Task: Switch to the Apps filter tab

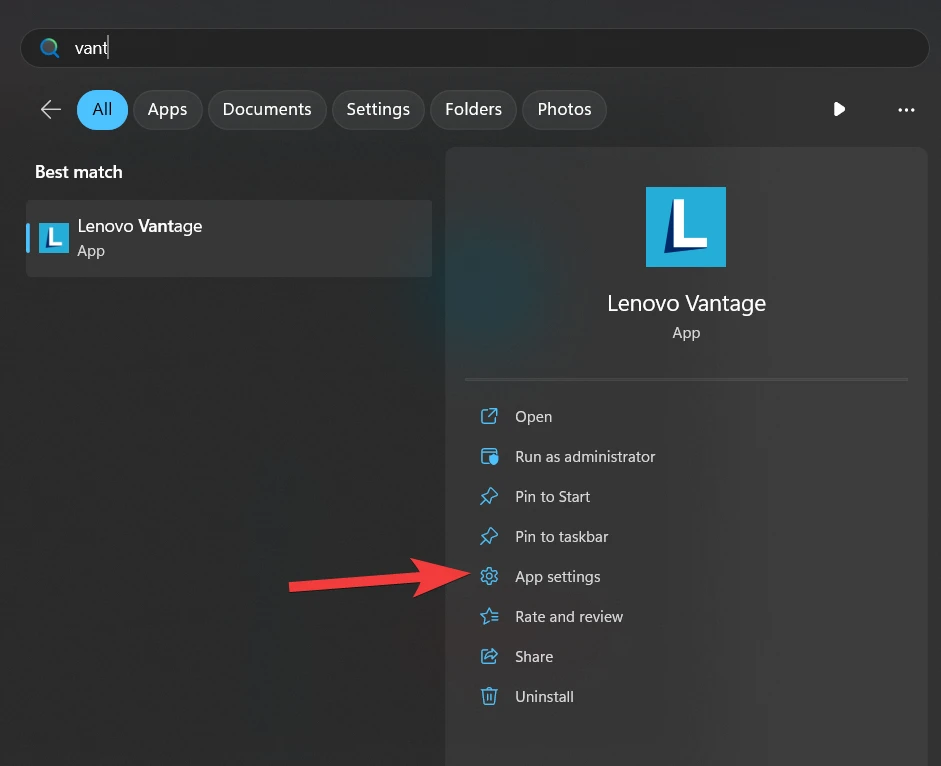Action: click(167, 109)
